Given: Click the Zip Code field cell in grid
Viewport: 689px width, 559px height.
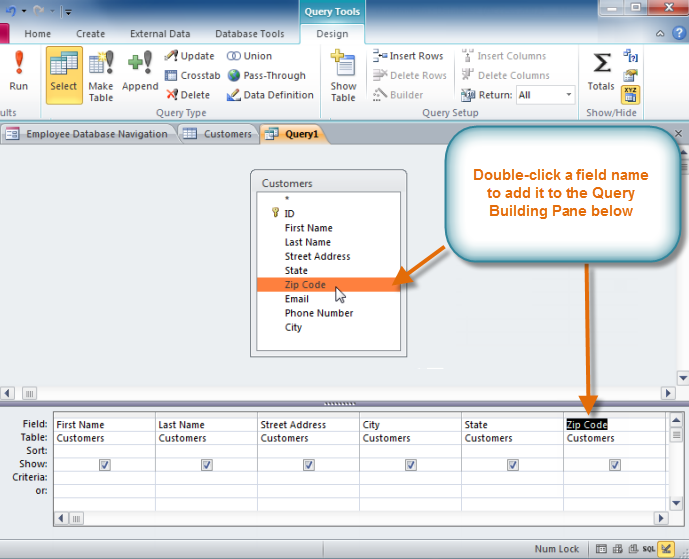Looking at the screenshot, I should (x=615, y=424).
